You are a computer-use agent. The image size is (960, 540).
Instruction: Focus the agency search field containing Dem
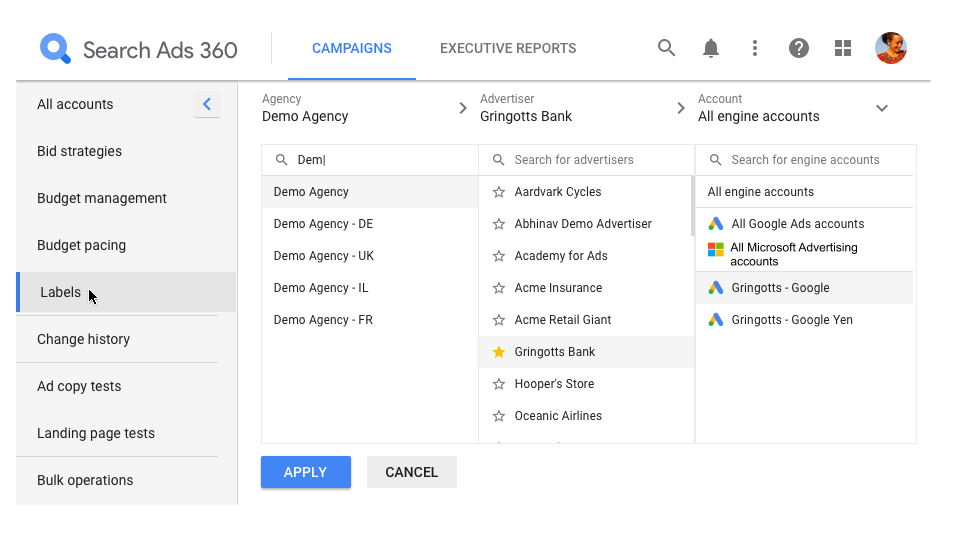pyautogui.click(x=370, y=160)
